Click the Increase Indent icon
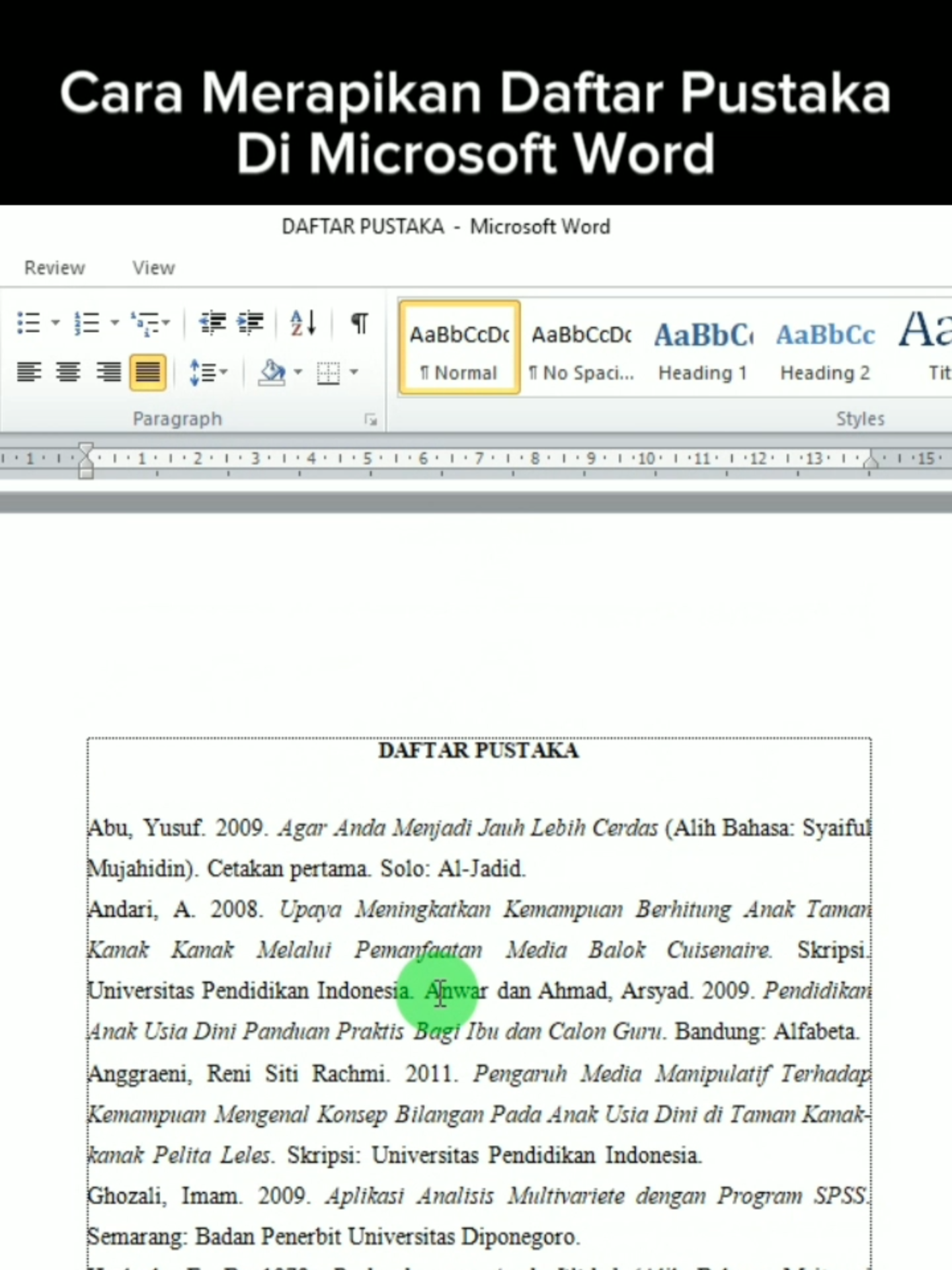Viewport: 952px width, 1270px height. [x=251, y=323]
